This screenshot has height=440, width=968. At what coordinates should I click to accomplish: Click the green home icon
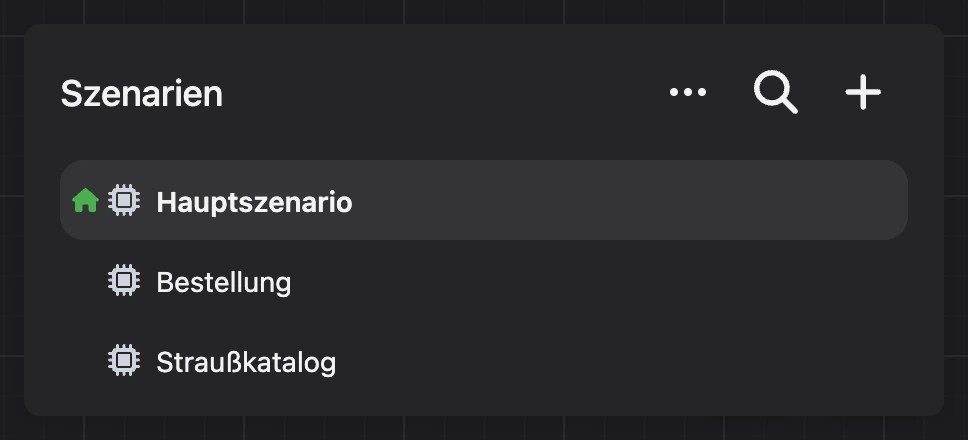pyautogui.click(x=85, y=201)
